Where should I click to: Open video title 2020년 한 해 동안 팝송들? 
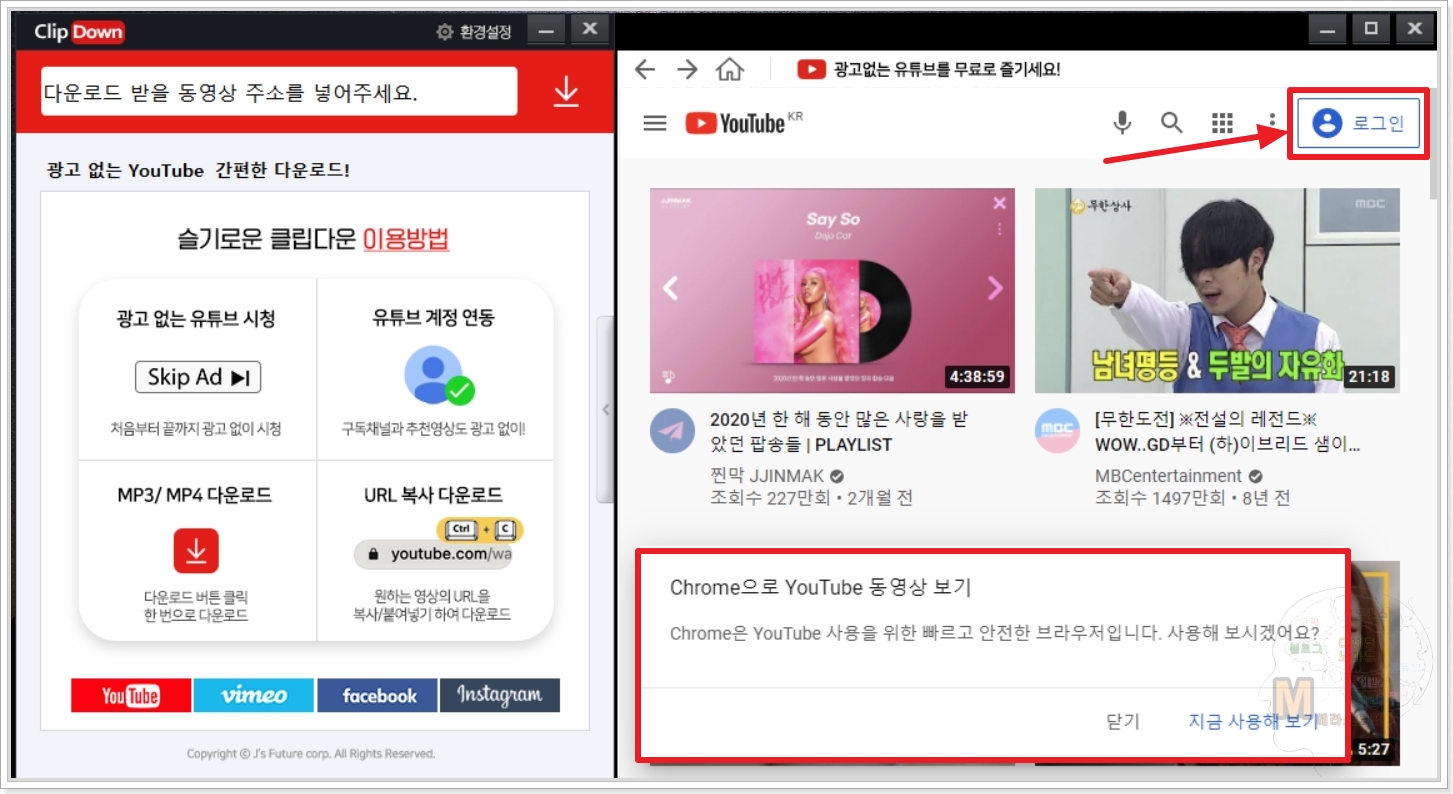pyautogui.click(x=839, y=432)
